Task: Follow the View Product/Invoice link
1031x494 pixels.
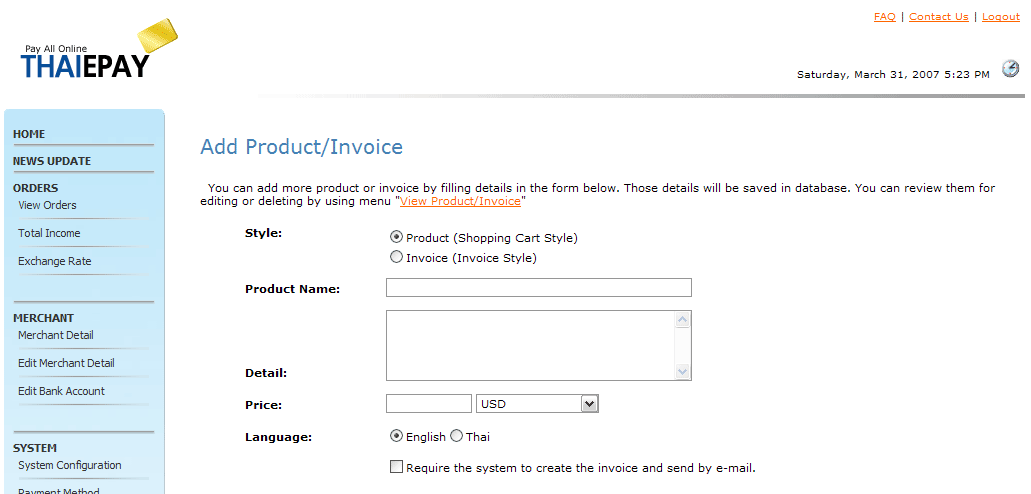Action: (x=460, y=202)
